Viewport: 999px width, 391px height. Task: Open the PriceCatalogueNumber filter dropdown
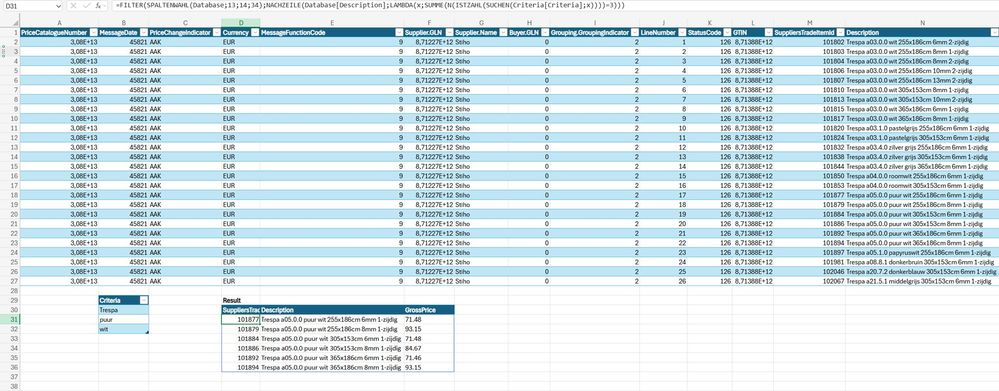93,32
